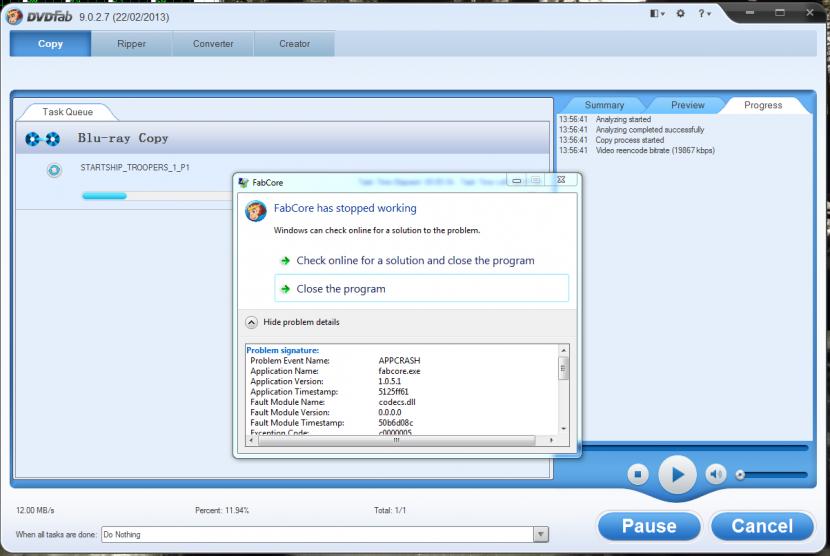Screen dimensions: 830x556
Task: Click the 12.00 MB/s speed readout
Action: [x=35, y=510]
